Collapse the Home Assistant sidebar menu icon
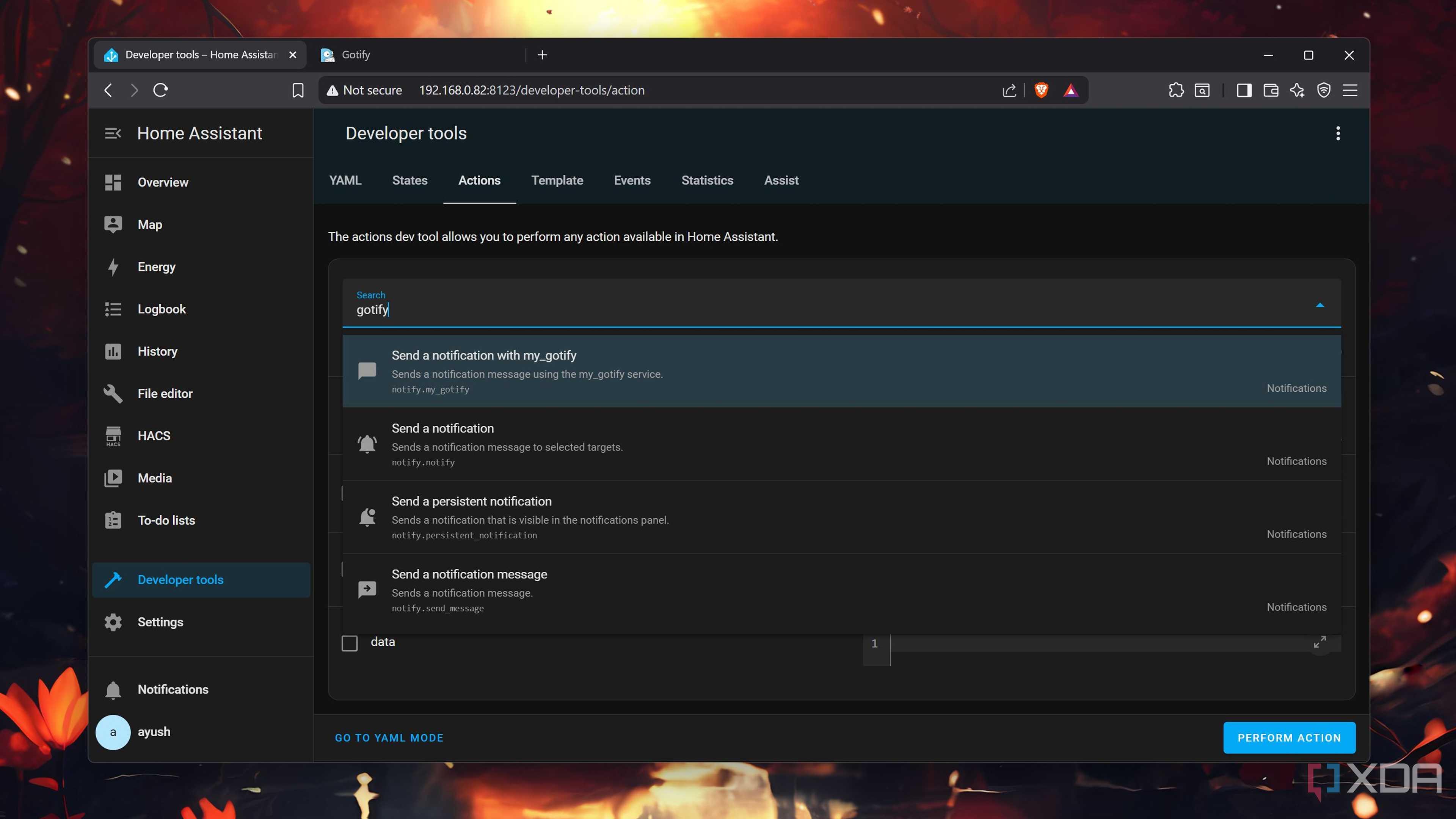This screenshot has height=819, width=1456. [113, 133]
